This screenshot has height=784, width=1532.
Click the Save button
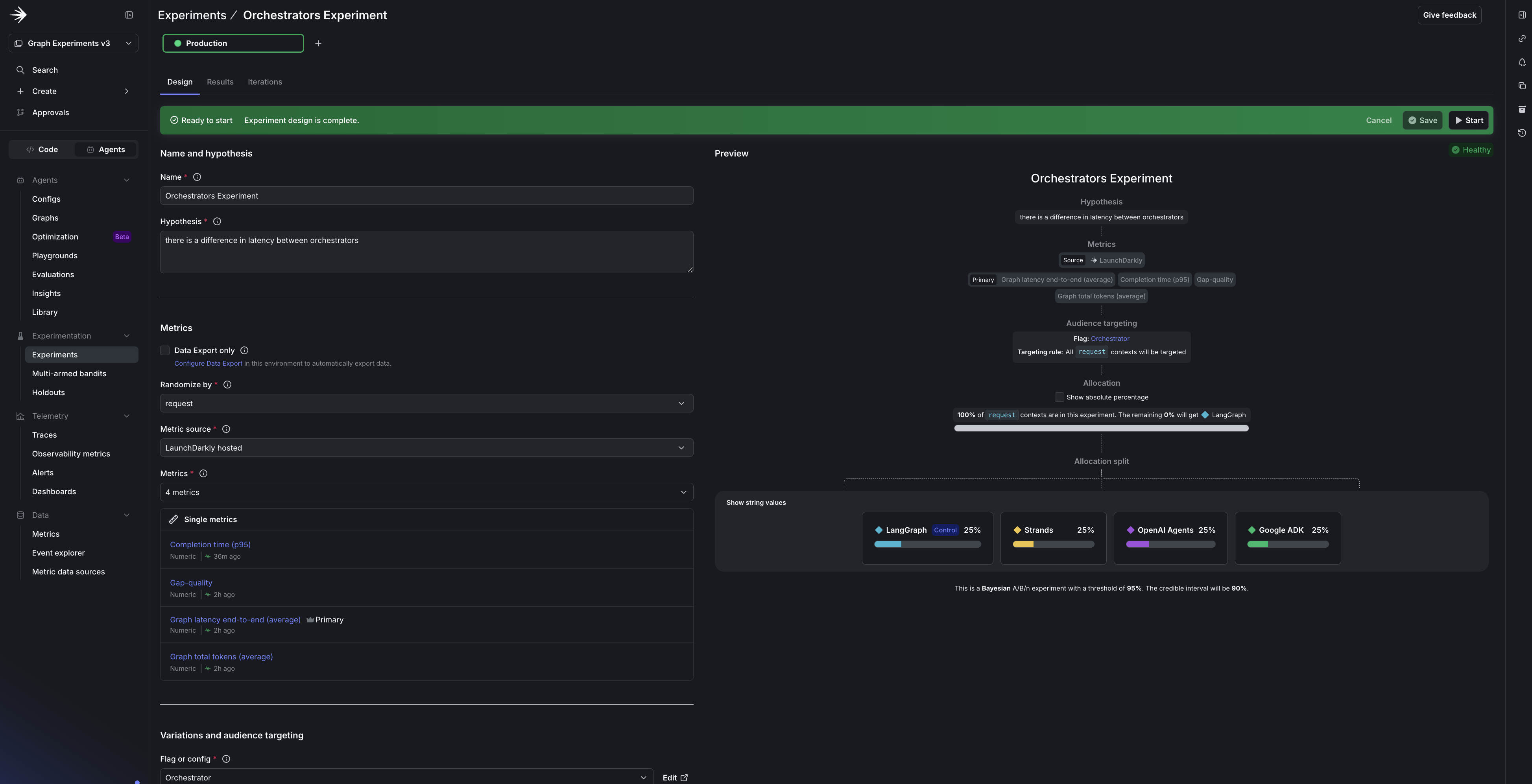pos(1423,121)
